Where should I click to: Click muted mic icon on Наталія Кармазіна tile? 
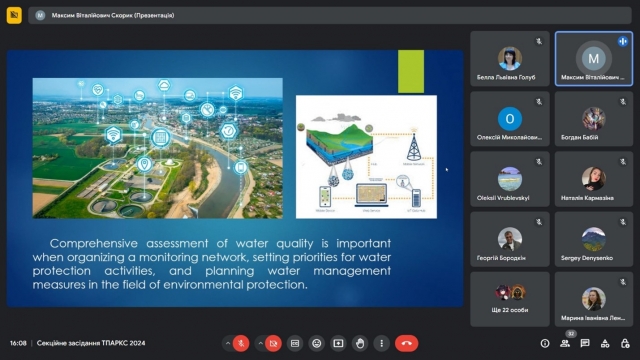623,162
